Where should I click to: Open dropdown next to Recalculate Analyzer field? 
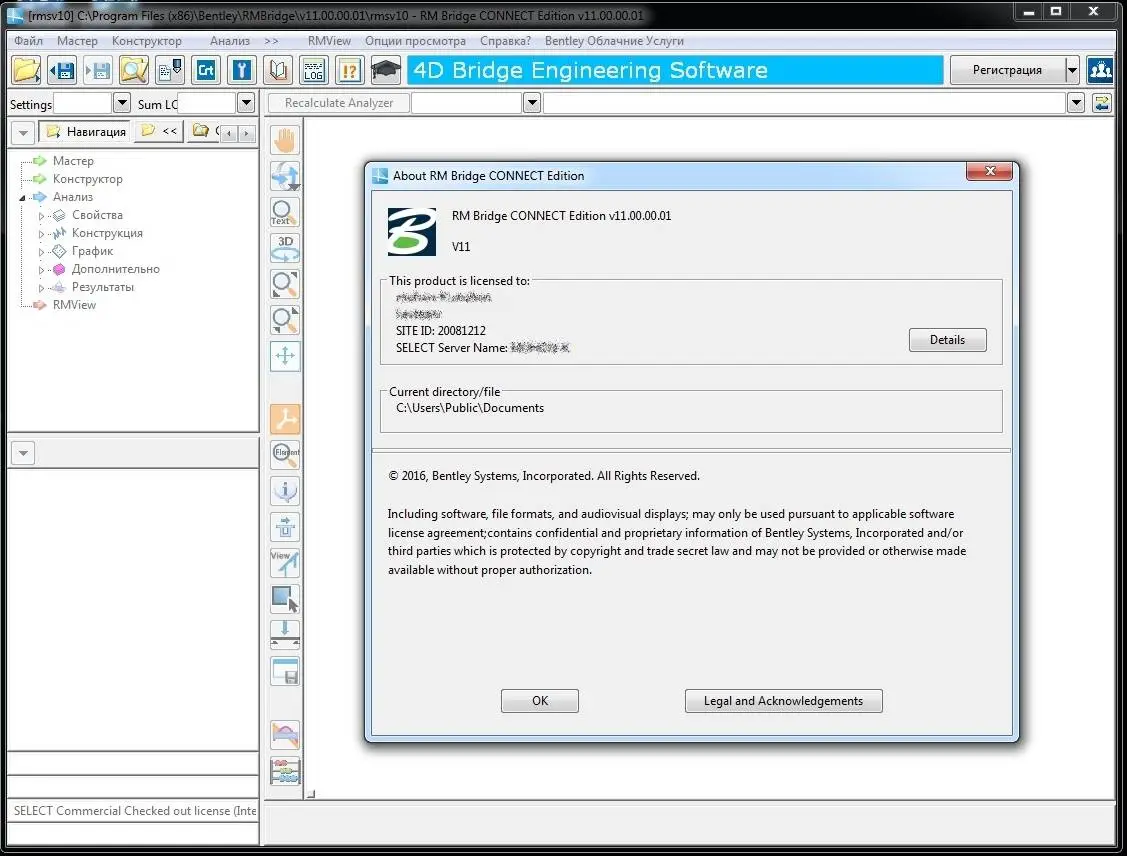coord(532,103)
